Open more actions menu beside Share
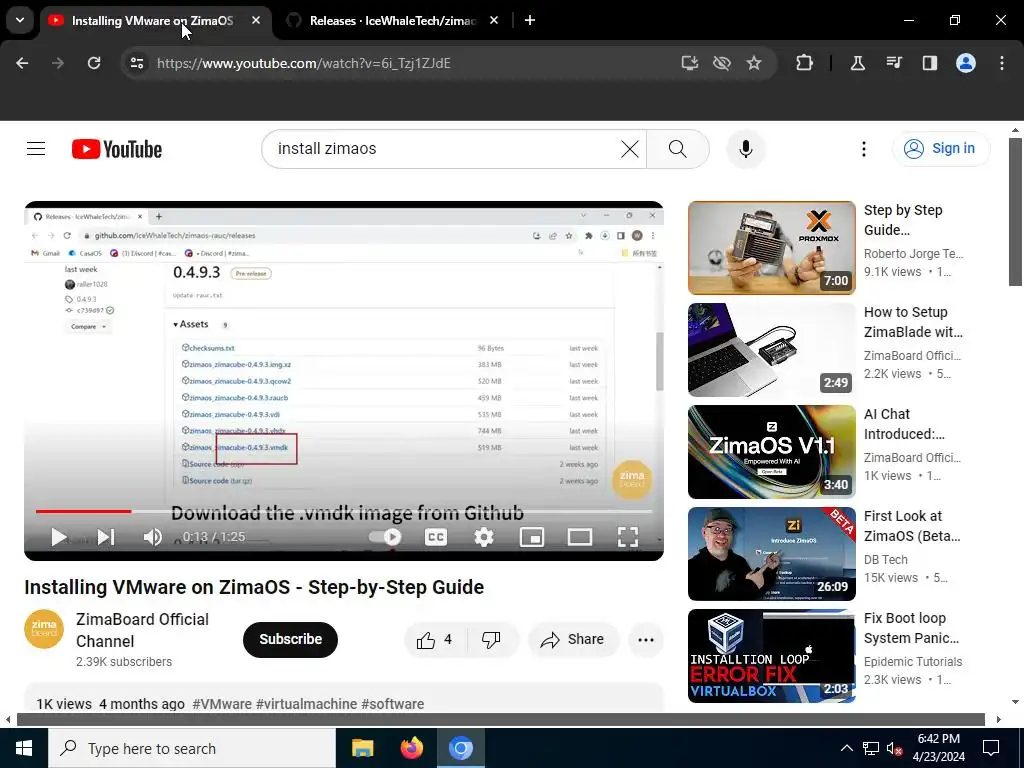The height and width of the screenshot is (768, 1024). [645, 639]
